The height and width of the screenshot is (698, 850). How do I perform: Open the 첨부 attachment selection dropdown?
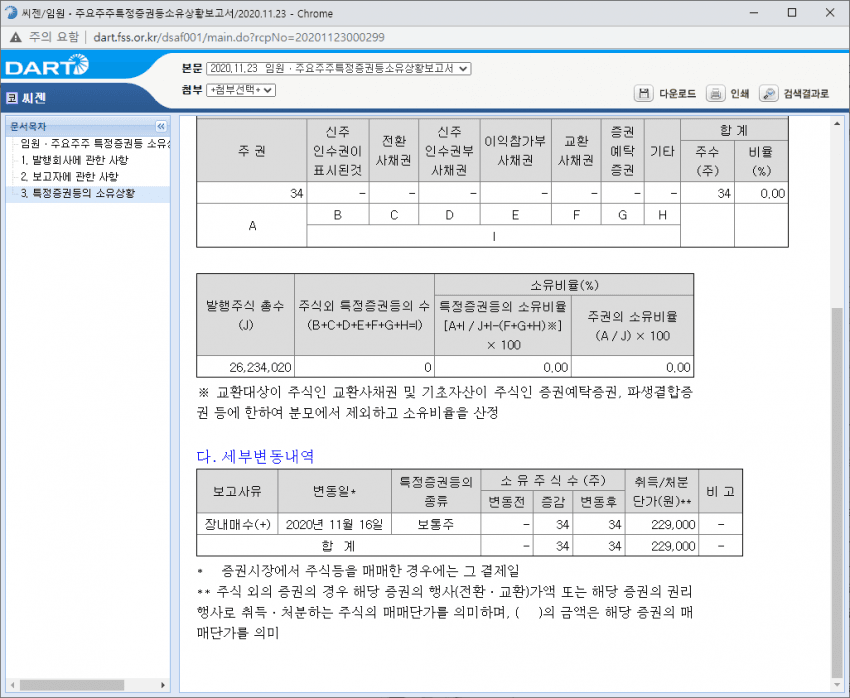(240, 90)
